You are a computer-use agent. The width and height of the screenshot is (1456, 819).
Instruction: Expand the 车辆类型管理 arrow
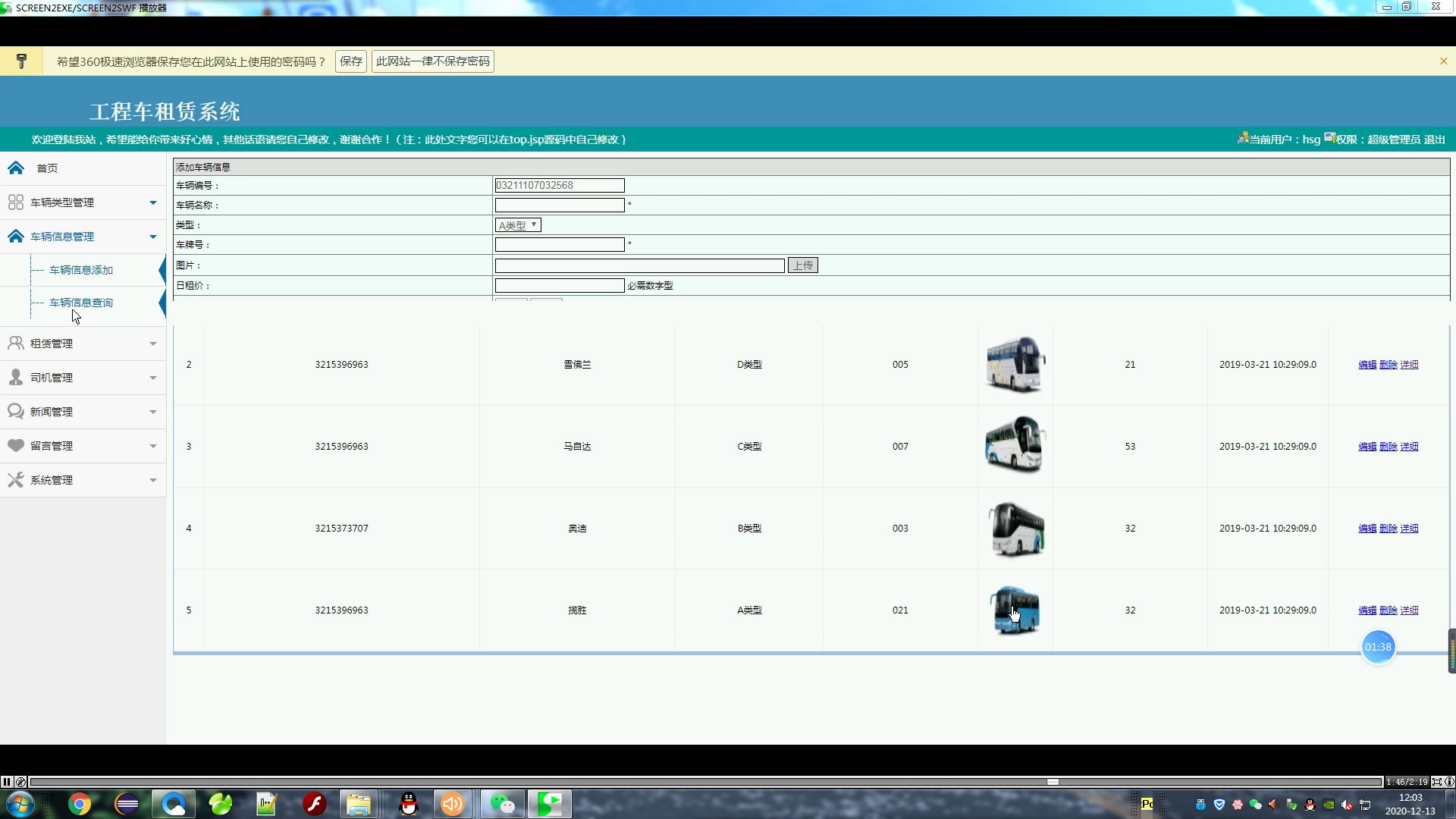153,202
